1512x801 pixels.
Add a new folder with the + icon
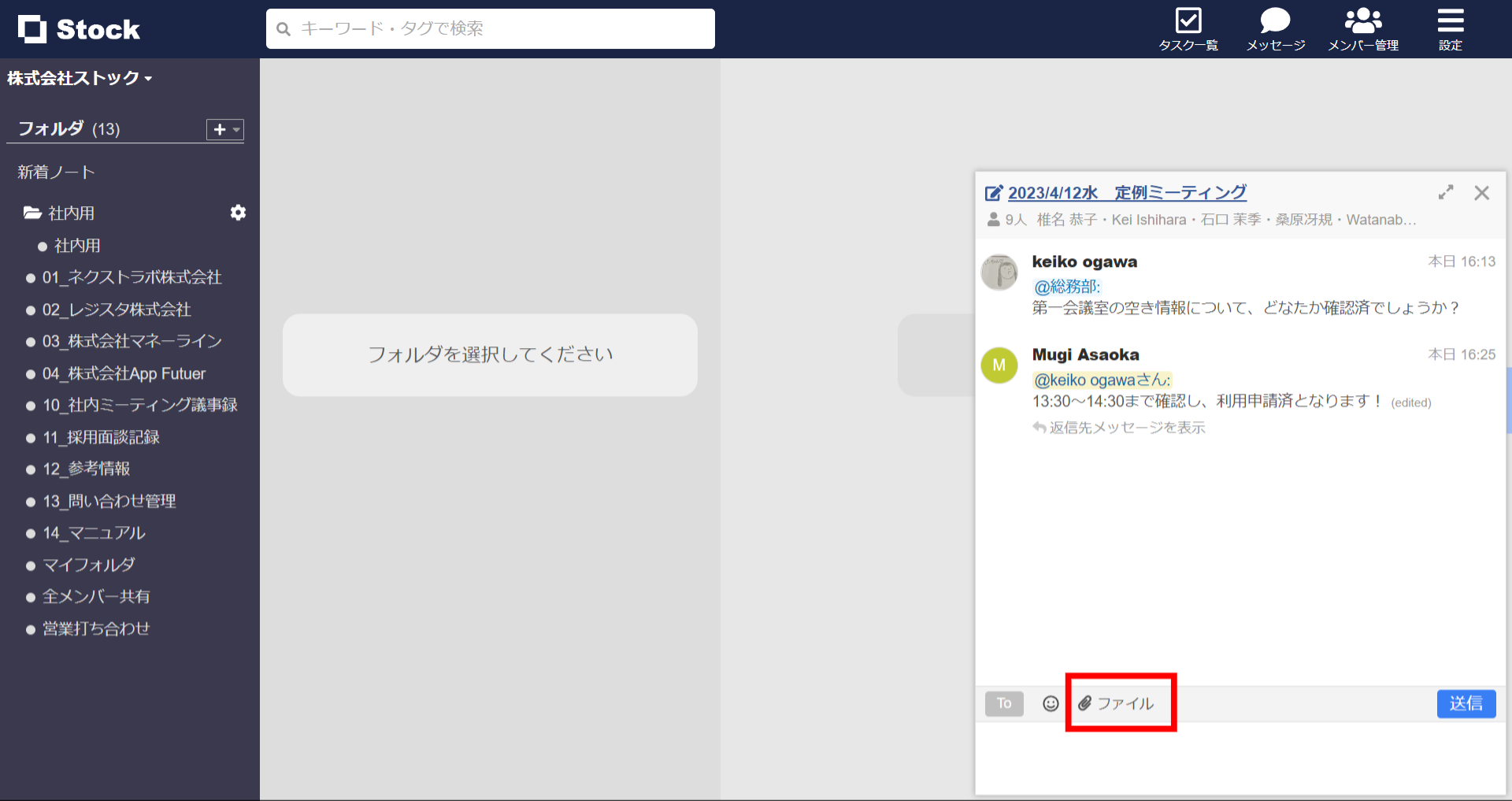(x=218, y=129)
